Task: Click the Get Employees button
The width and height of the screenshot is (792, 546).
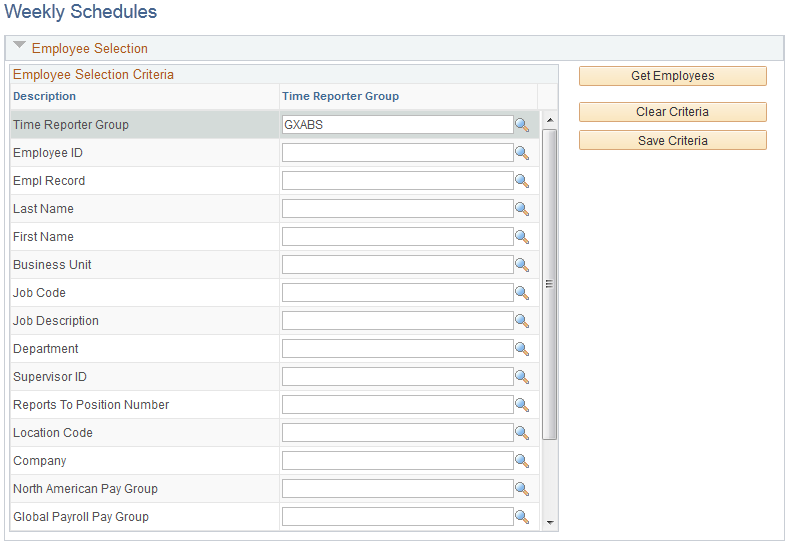Action: 673,76
